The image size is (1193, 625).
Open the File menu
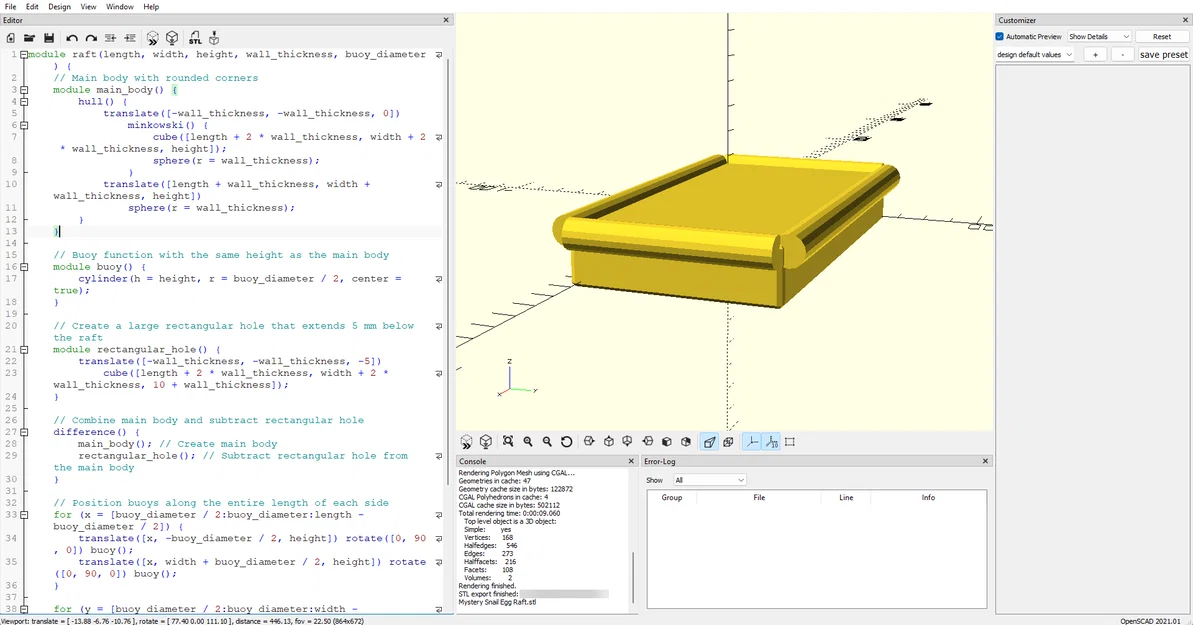pyautogui.click(x=11, y=7)
